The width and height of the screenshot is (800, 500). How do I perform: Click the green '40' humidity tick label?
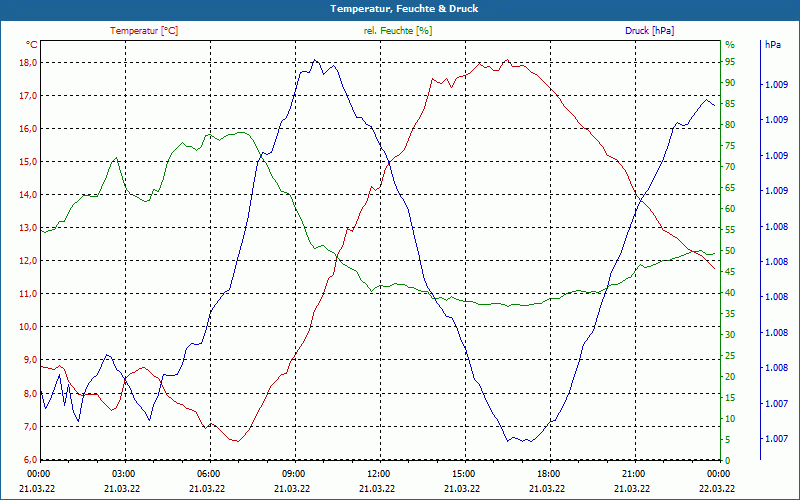click(x=730, y=293)
